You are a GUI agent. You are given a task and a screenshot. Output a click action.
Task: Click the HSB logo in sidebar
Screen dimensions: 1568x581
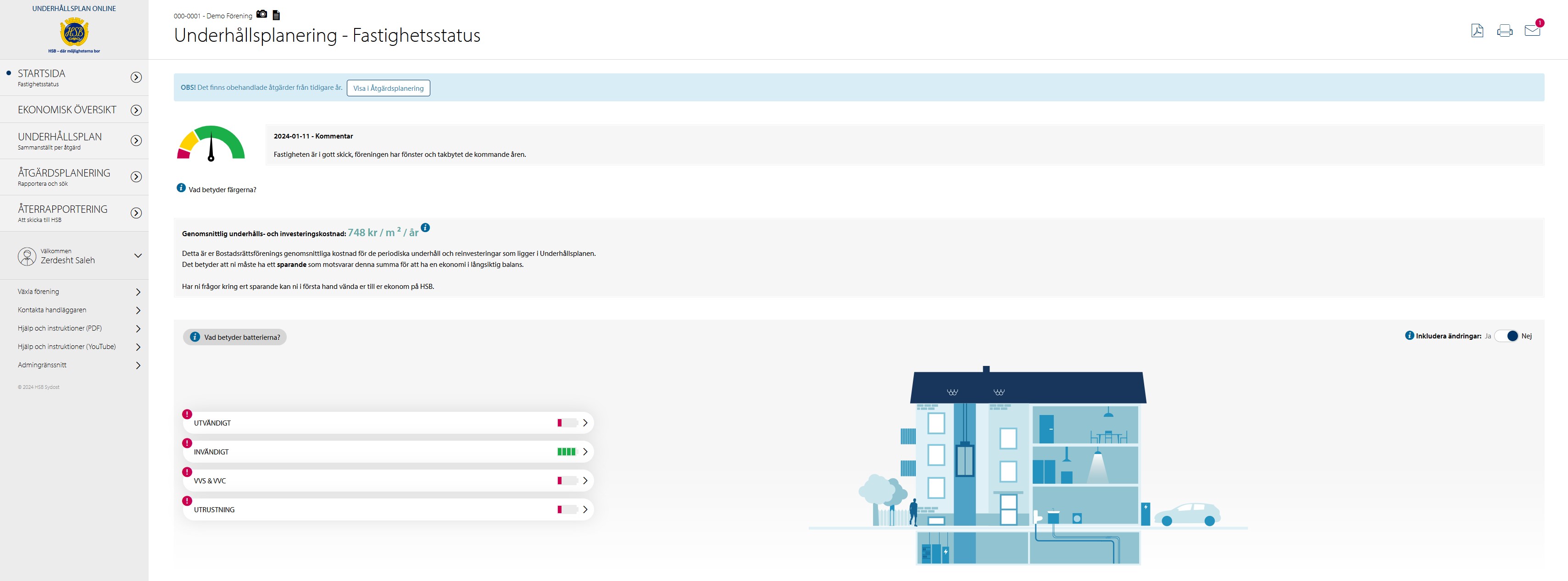tap(74, 32)
